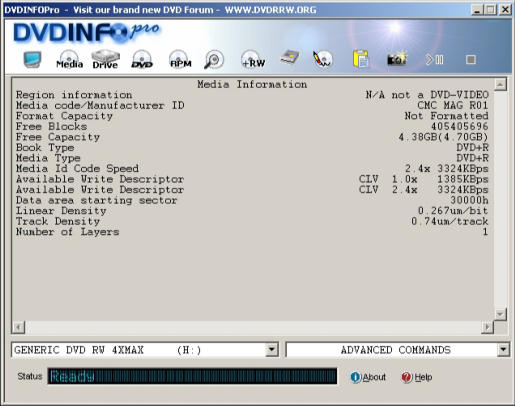Click the drive hardware icon next to +RW
Viewport: 515px width, 406px height.
coord(289,57)
